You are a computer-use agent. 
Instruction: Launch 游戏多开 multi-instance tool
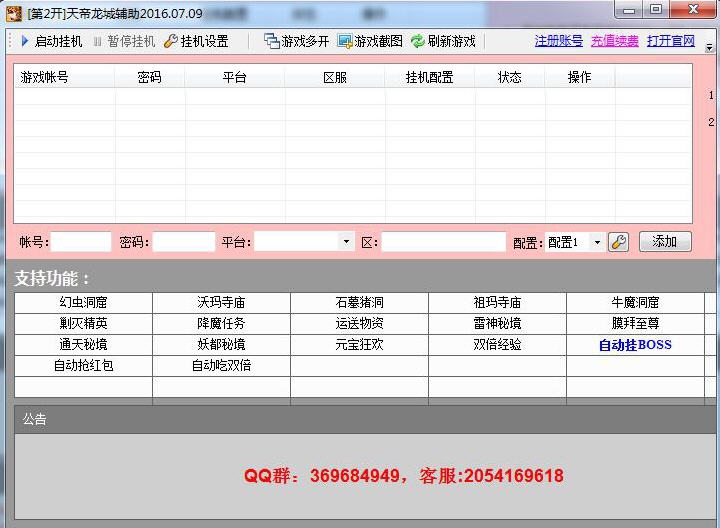point(297,41)
